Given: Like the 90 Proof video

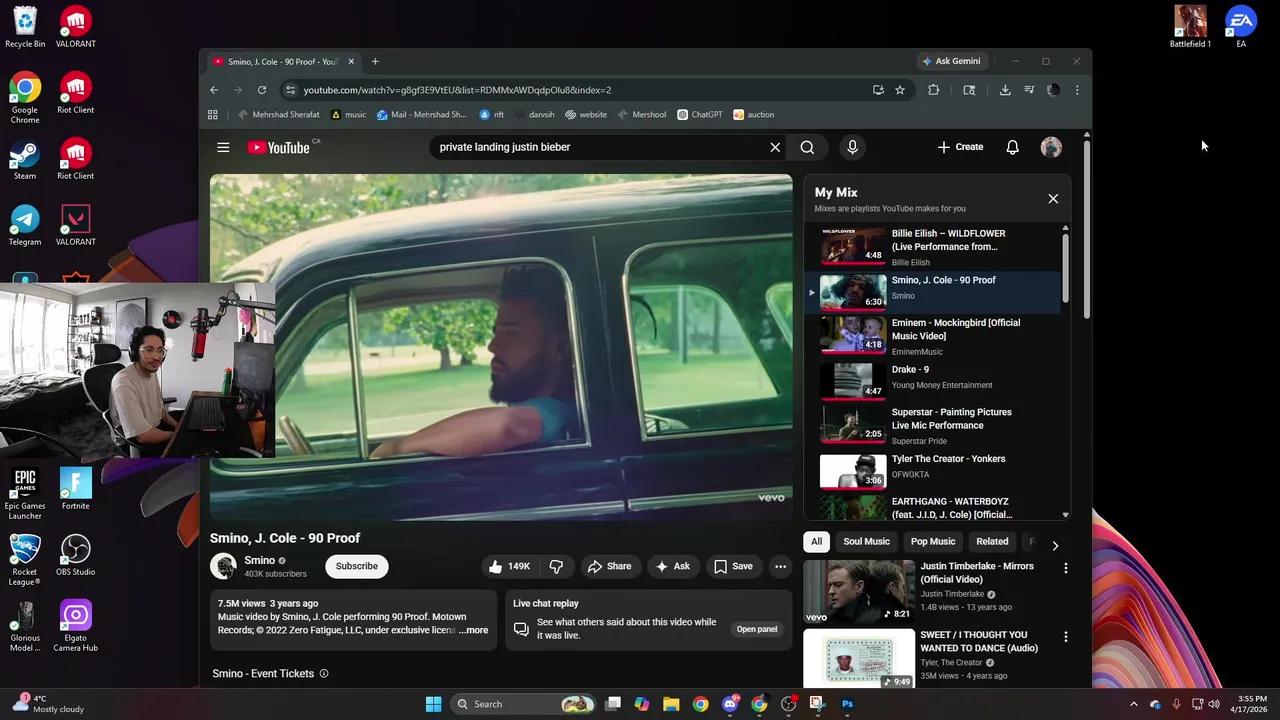Looking at the screenshot, I should click(x=510, y=566).
